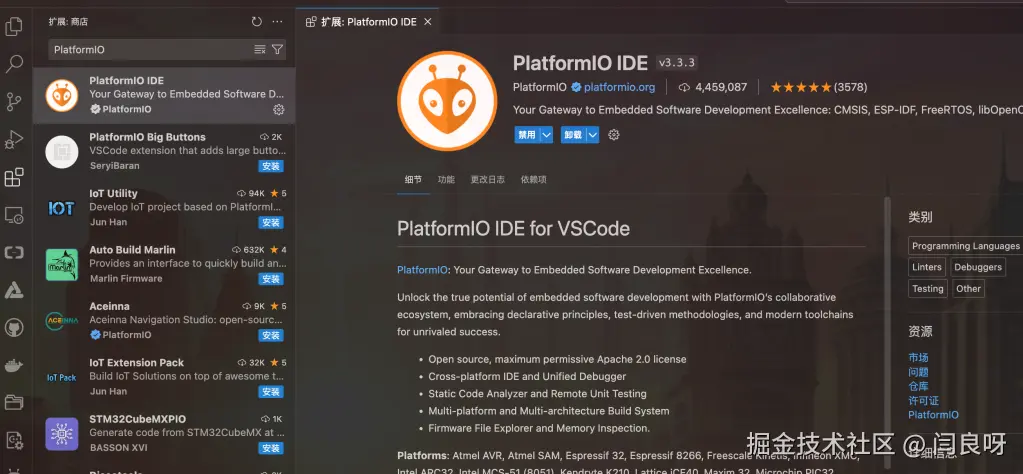Open the Run and Debug view

tap(14, 139)
